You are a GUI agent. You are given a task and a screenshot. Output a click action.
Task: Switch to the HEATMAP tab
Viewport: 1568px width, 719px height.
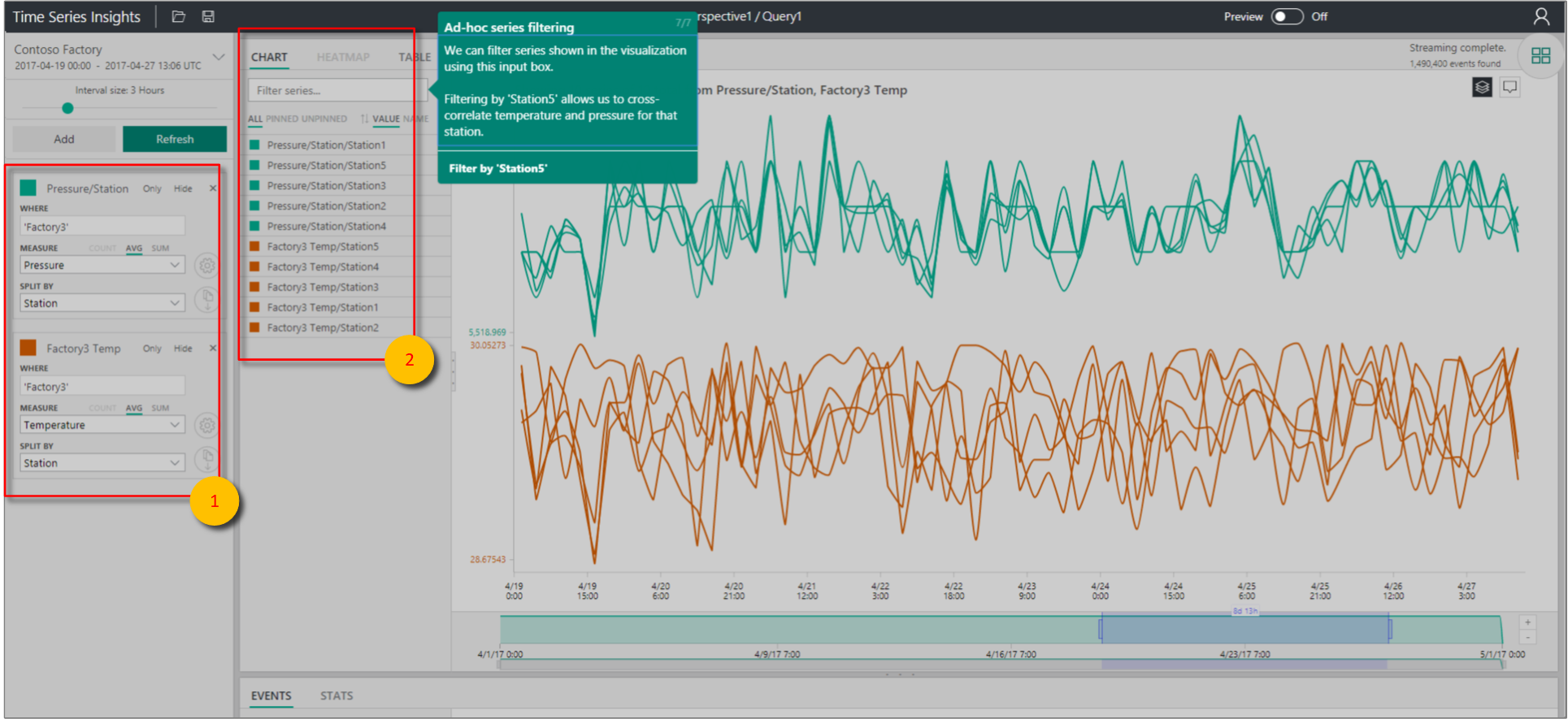pos(343,57)
